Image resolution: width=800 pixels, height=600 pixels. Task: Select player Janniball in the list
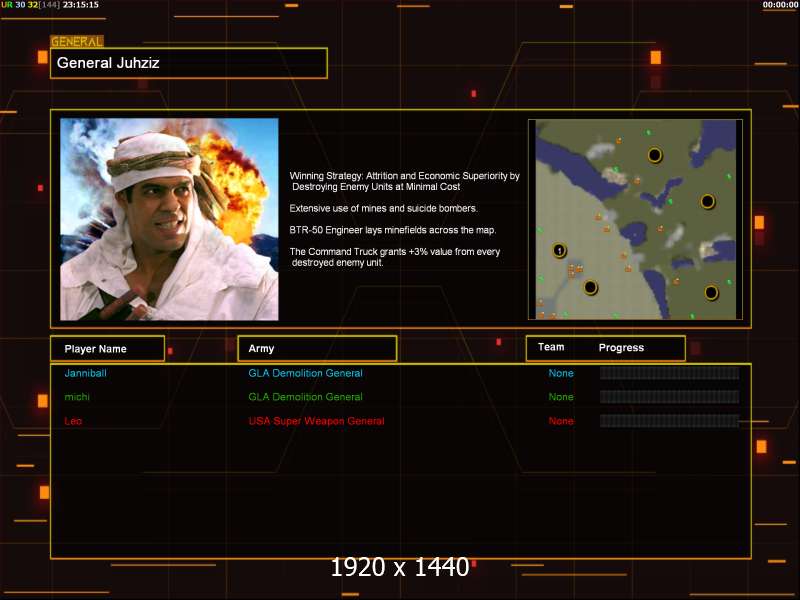coord(85,373)
